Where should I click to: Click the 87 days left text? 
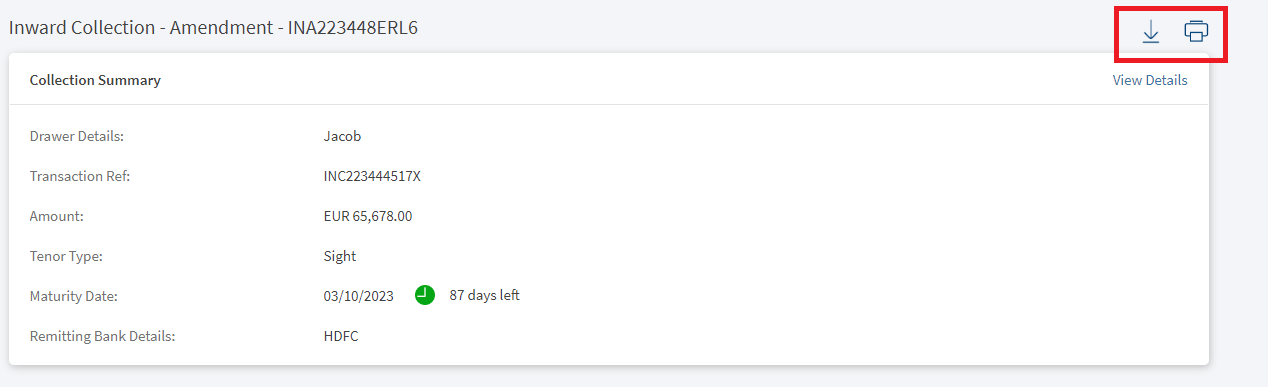click(x=484, y=295)
